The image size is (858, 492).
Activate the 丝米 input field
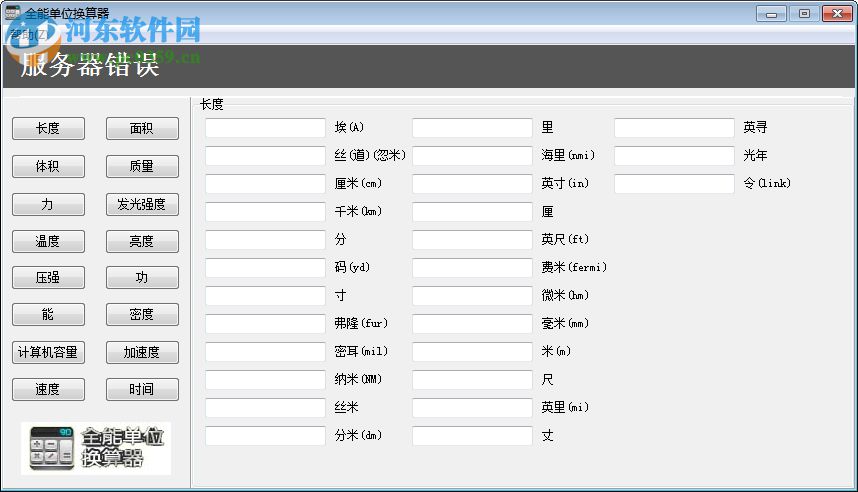(x=265, y=407)
